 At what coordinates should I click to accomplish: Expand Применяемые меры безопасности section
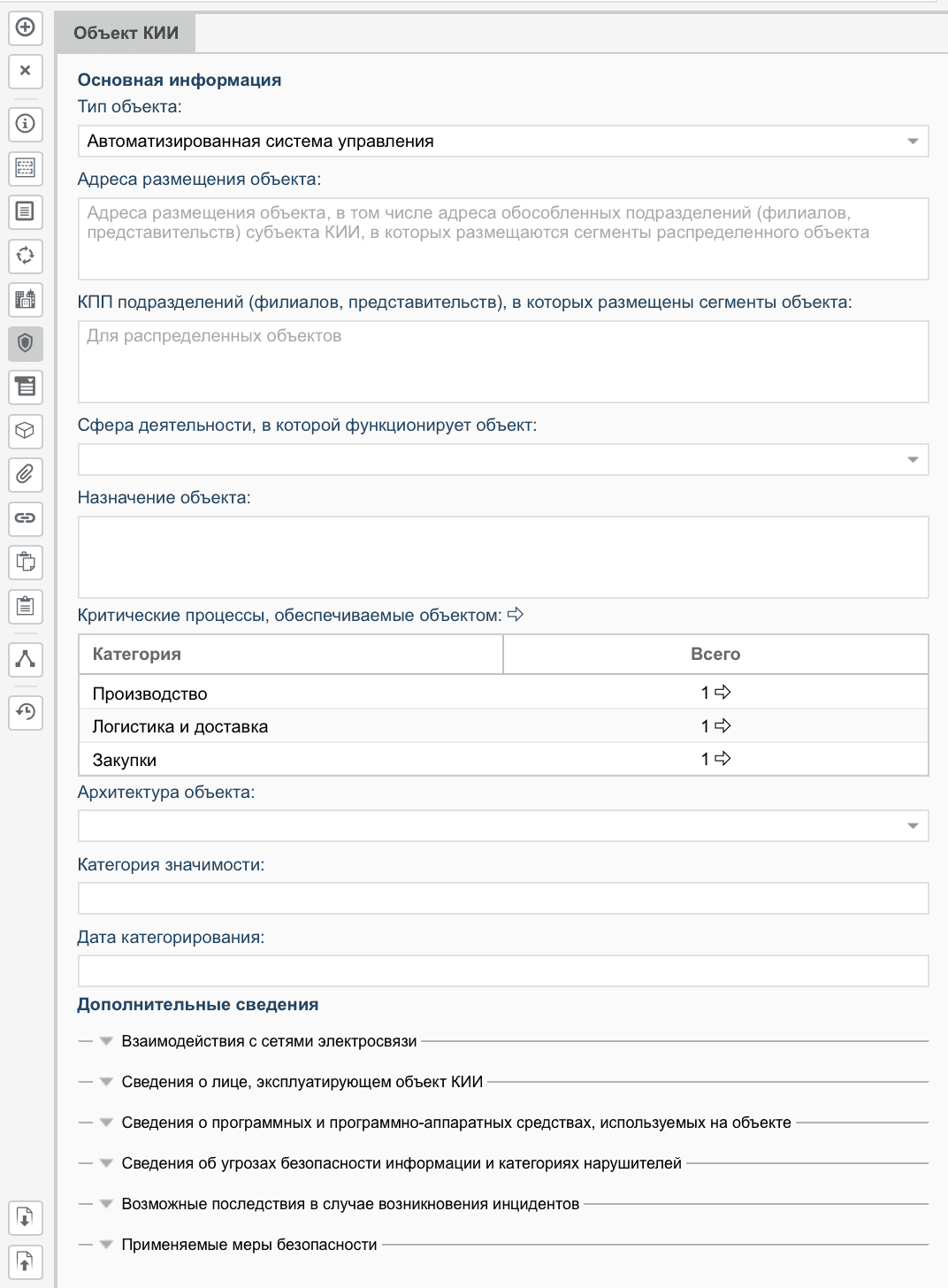(106, 1245)
